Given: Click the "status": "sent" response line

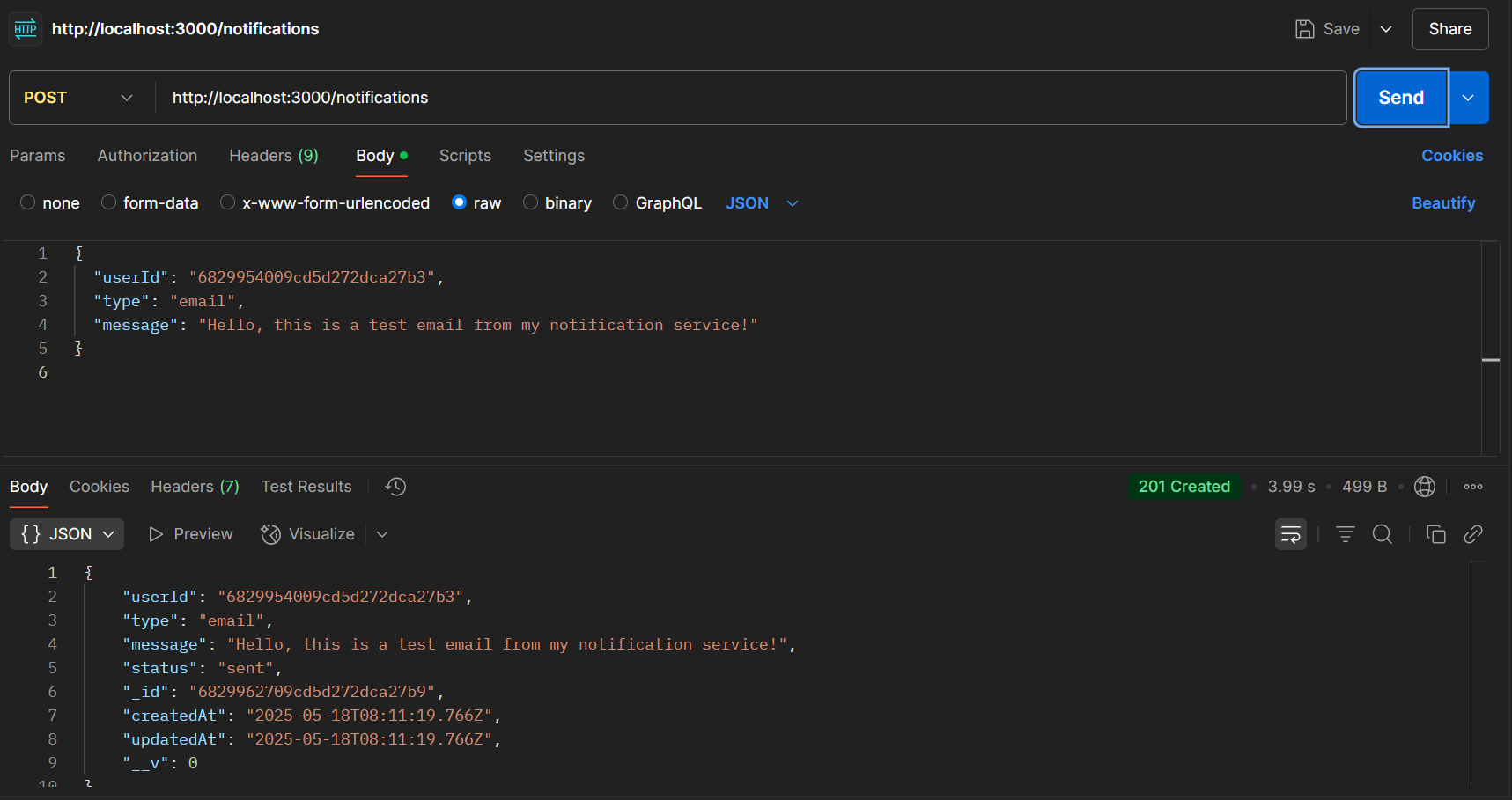Looking at the screenshot, I should coord(202,668).
